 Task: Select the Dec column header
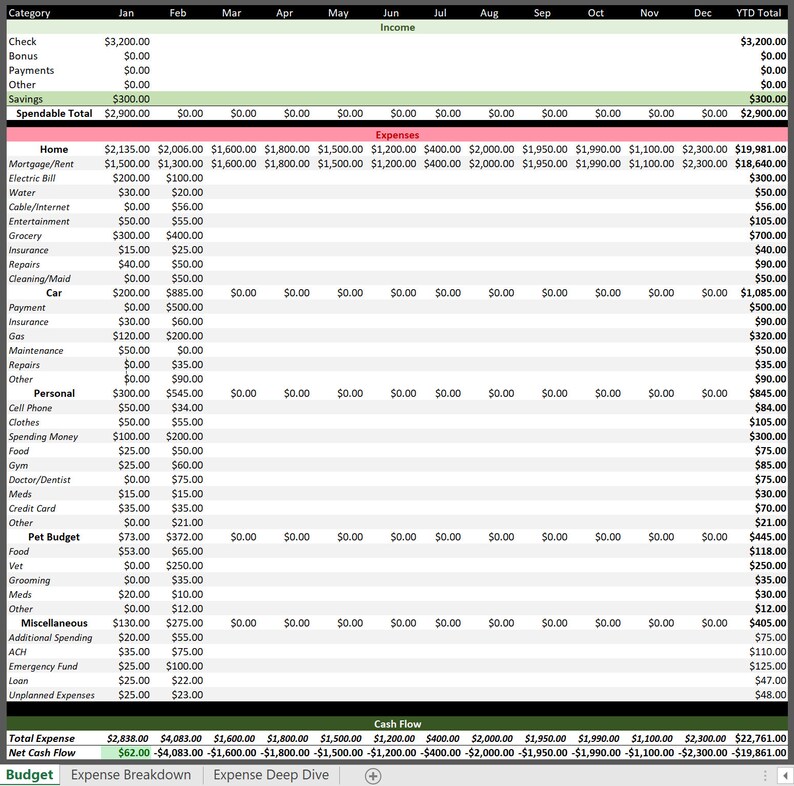pos(702,13)
